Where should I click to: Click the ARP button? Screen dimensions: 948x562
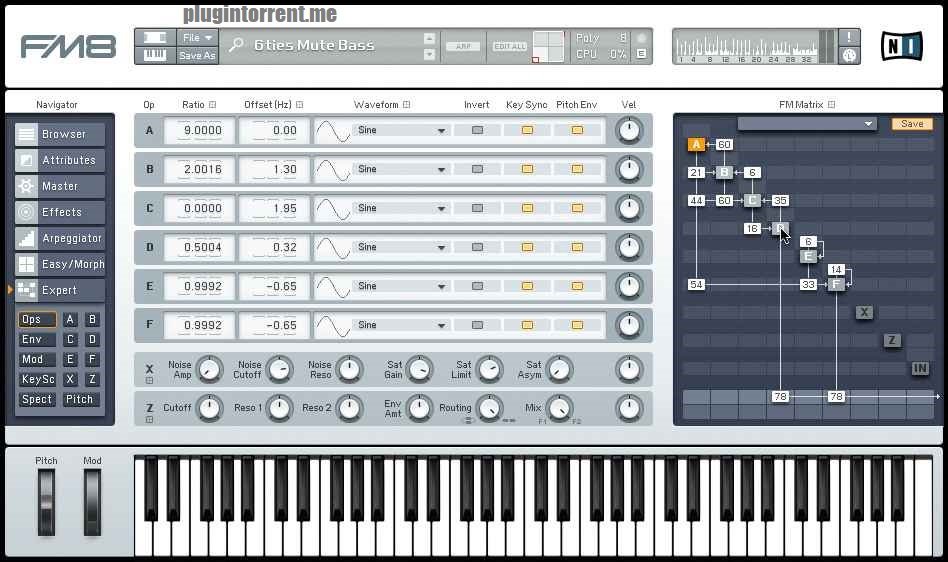pos(463,46)
